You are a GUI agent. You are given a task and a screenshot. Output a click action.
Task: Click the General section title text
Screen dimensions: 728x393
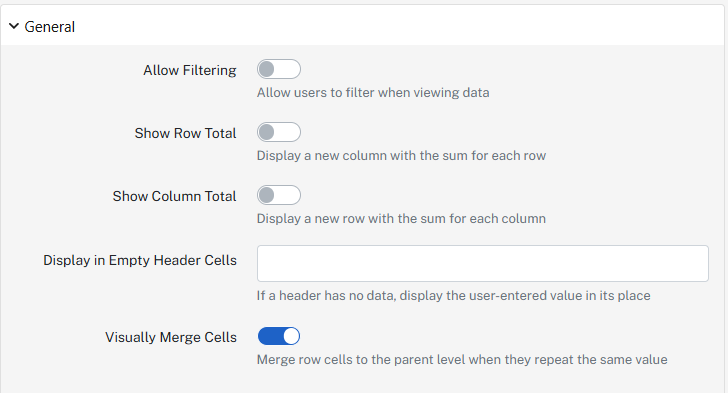pos(49,27)
